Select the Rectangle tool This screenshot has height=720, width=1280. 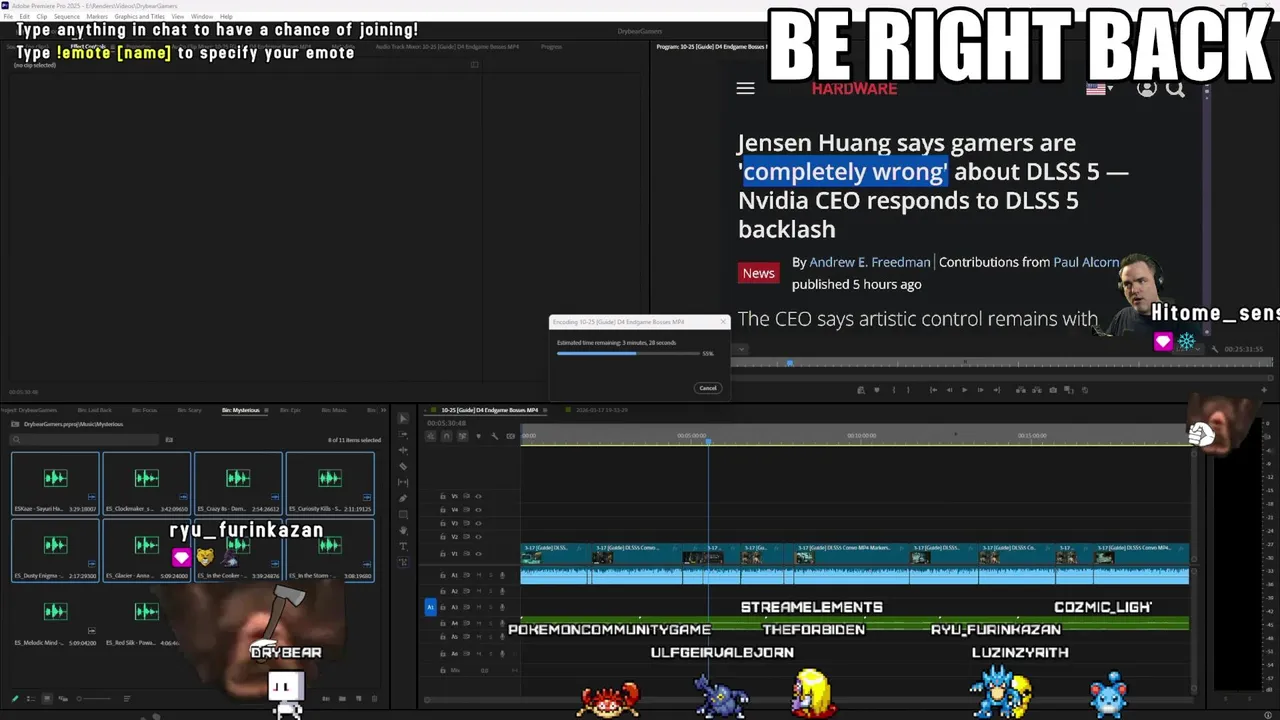click(x=403, y=514)
